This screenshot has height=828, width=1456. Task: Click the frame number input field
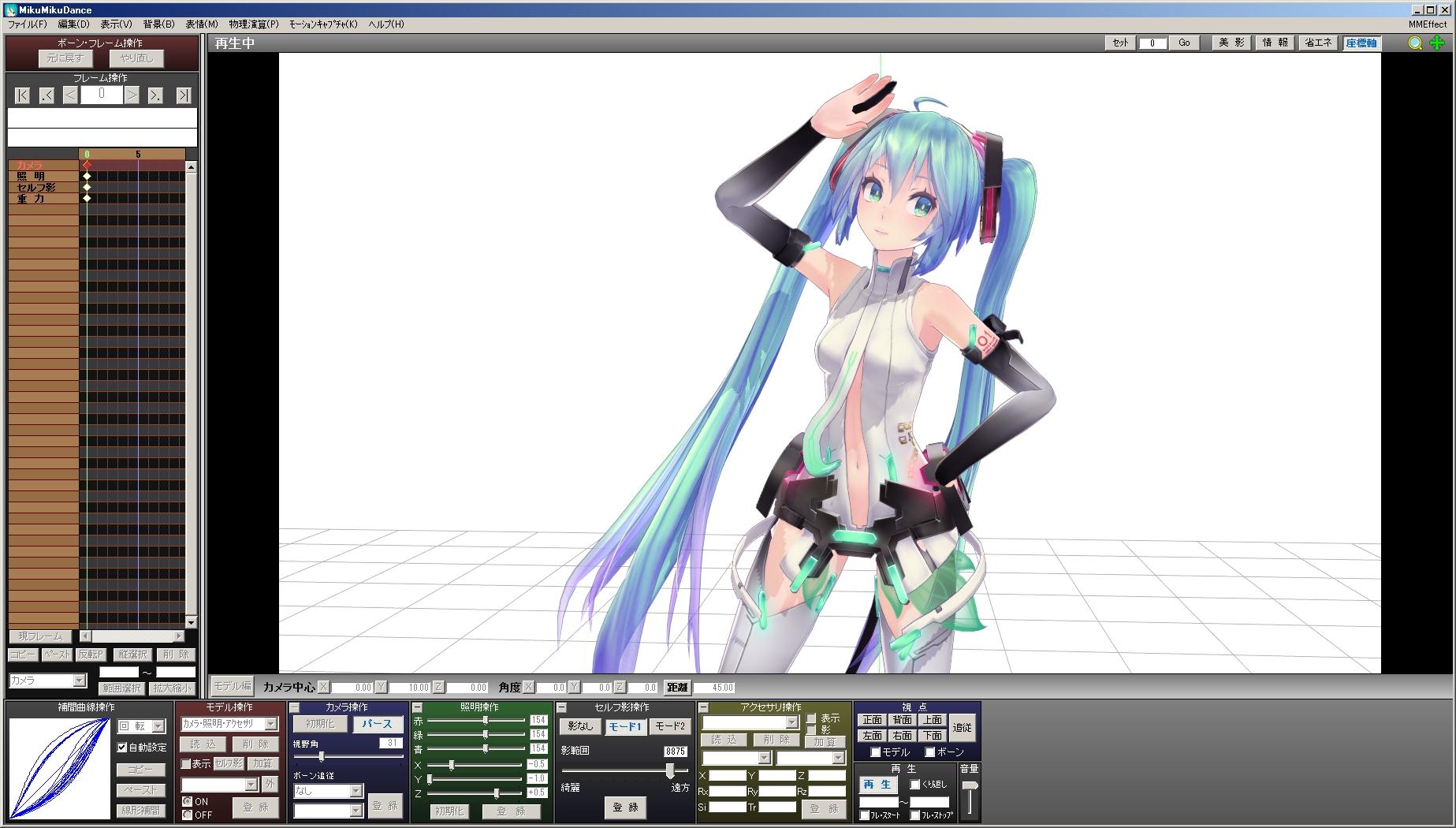(x=101, y=95)
